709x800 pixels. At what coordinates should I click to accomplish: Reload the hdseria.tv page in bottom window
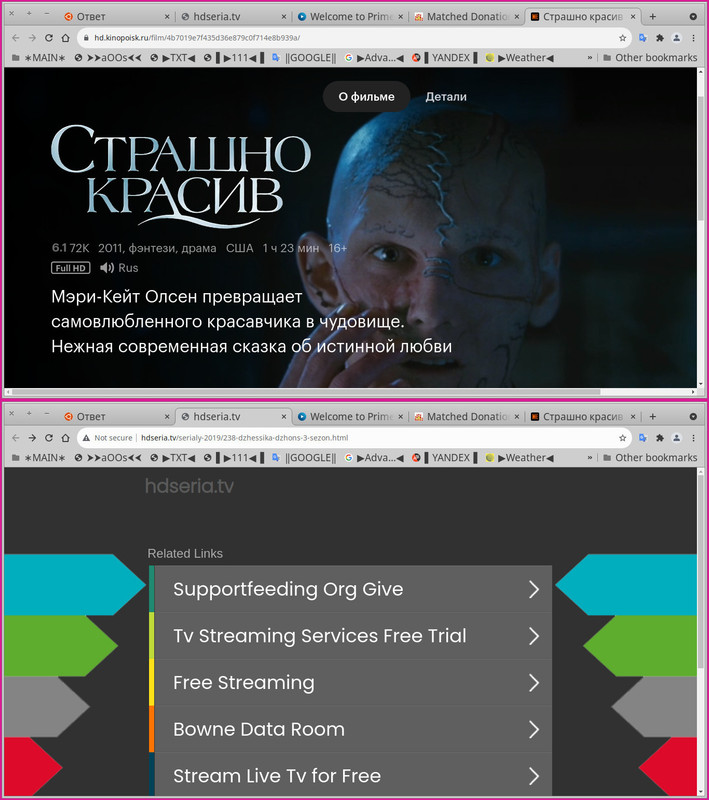pos(49,438)
